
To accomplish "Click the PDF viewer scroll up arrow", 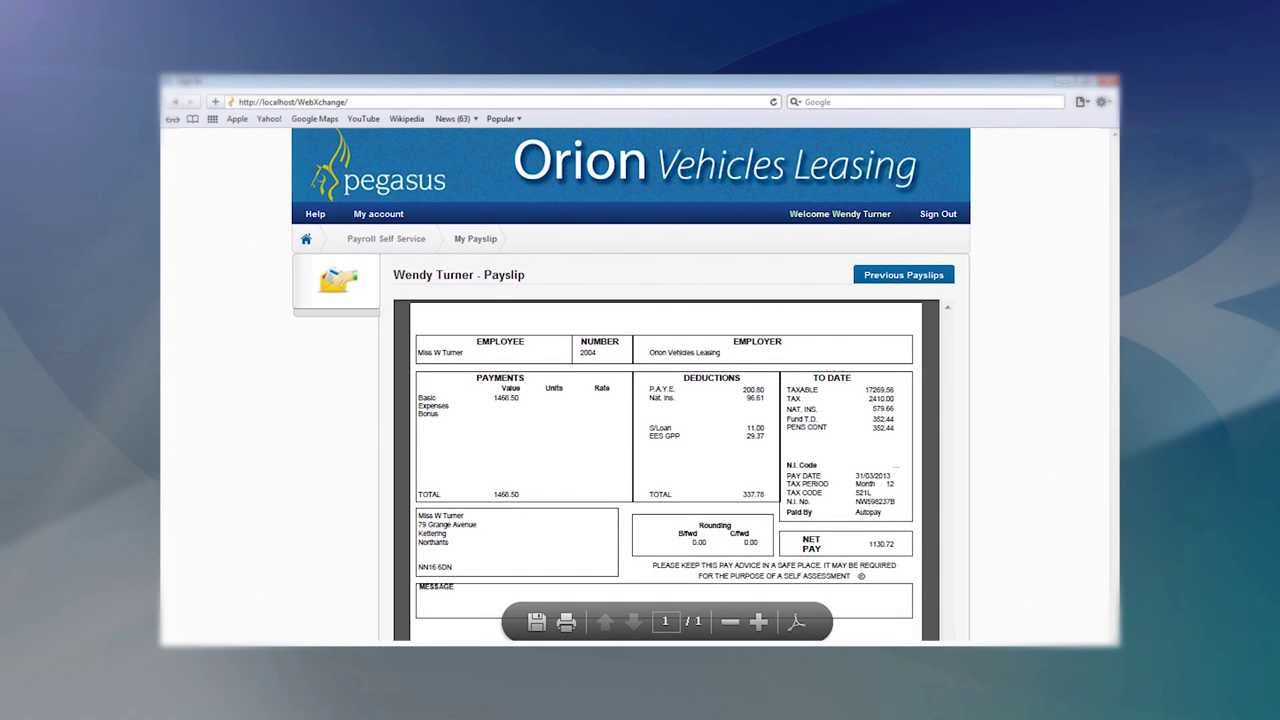I will tap(947, 308).
